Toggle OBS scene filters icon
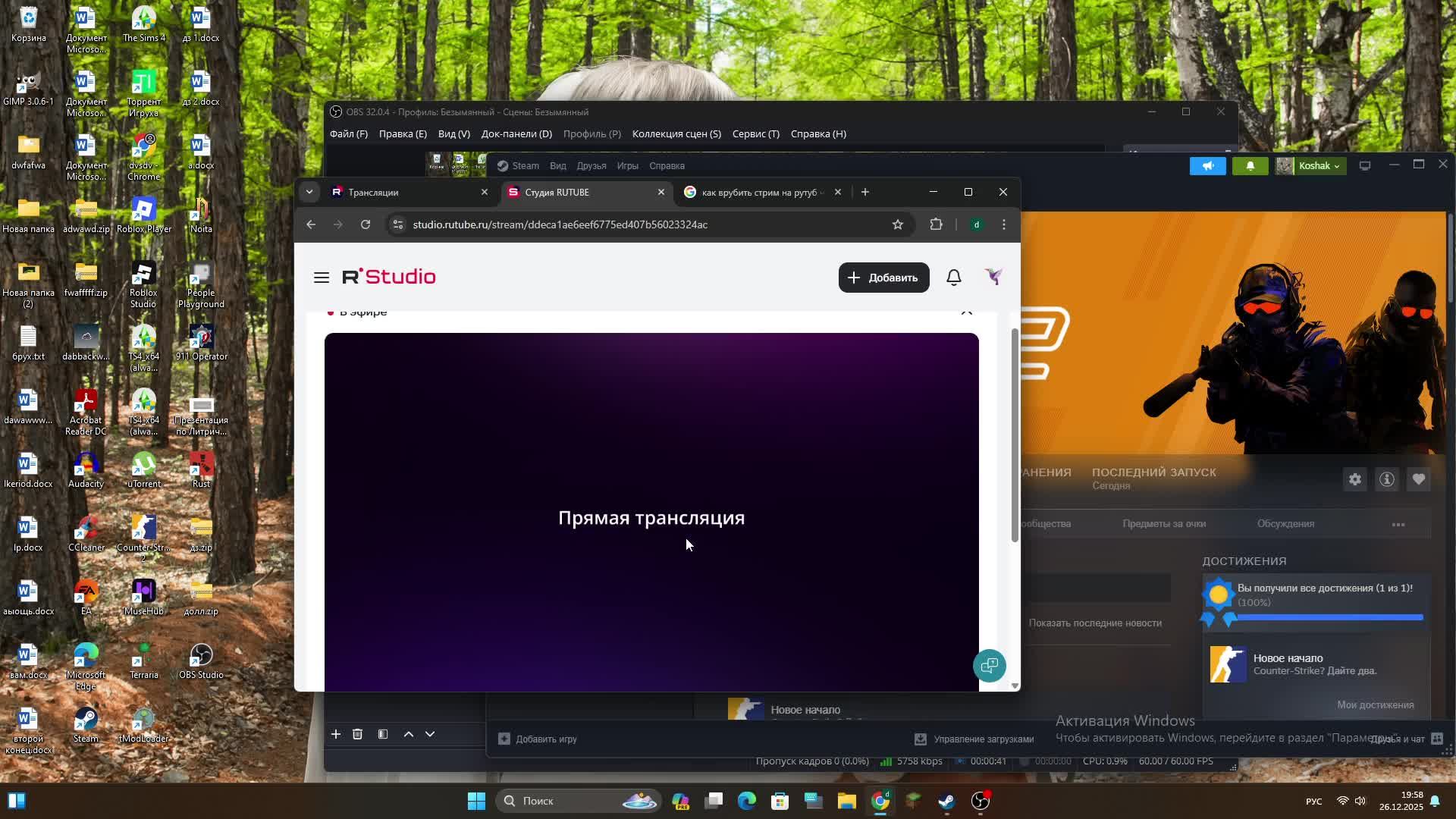Screen dimensions: 1456x819 (x=383, y=734)
